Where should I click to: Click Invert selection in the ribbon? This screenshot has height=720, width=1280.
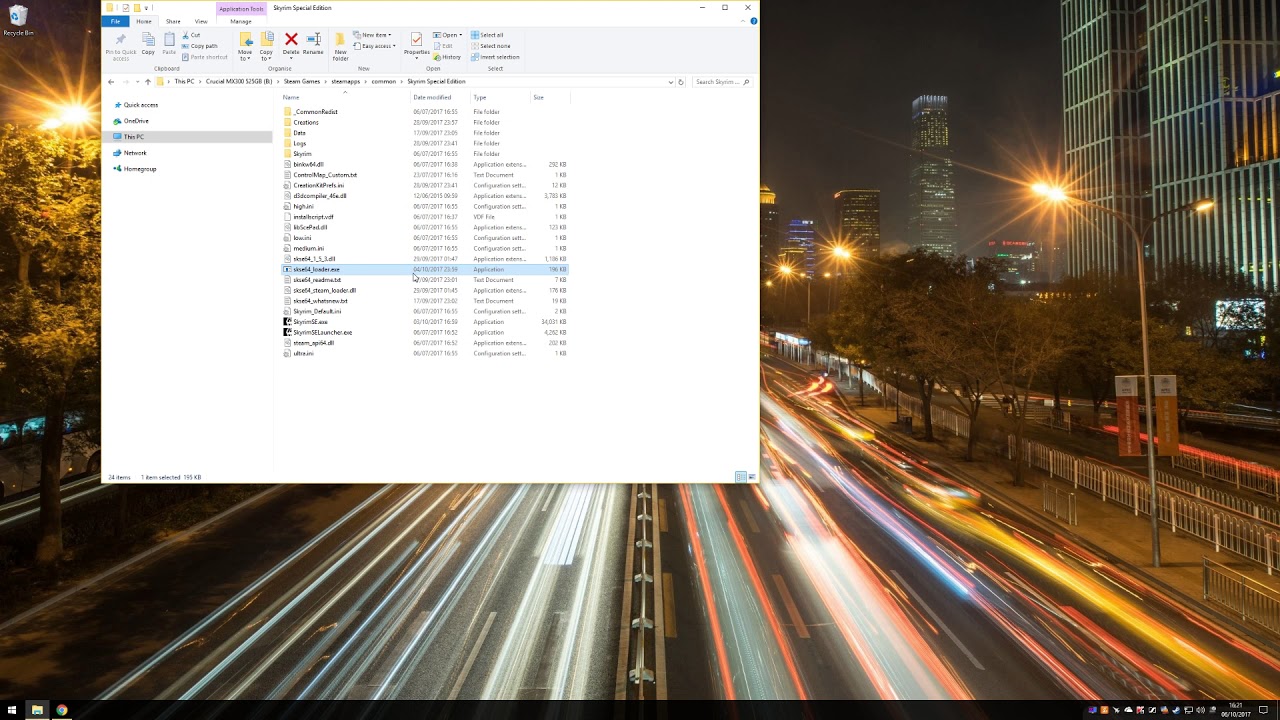[x=495, y=57]
